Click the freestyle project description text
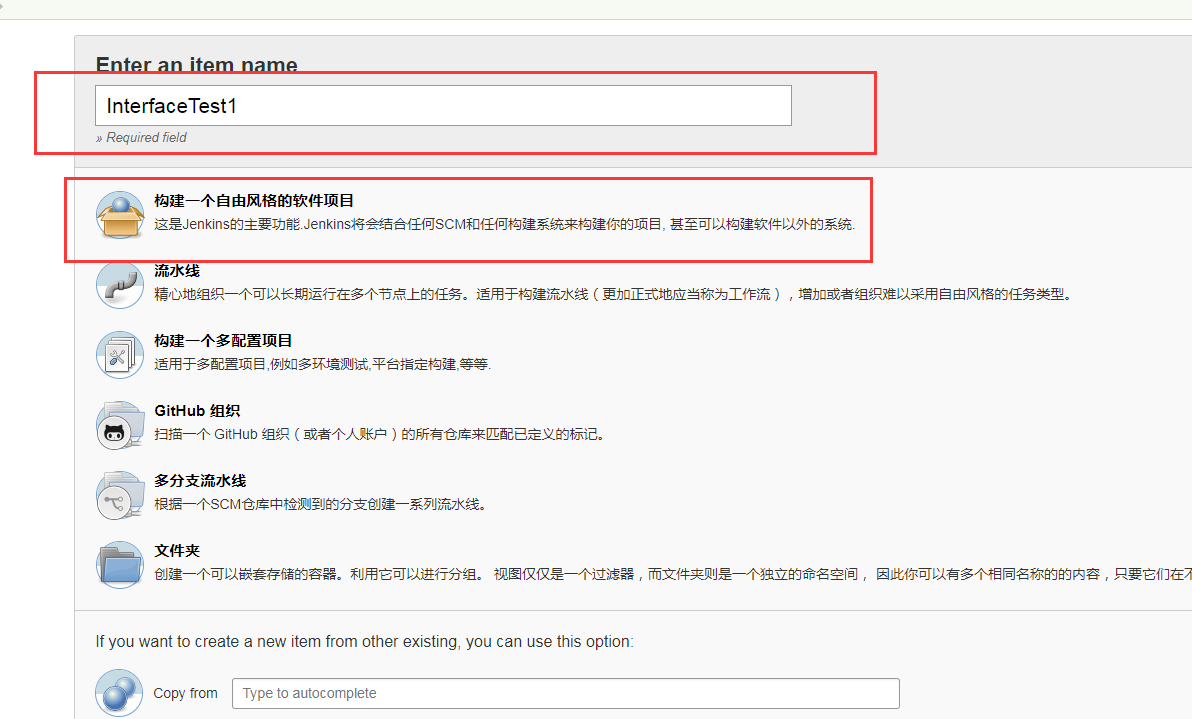 (x=505, y=224)
